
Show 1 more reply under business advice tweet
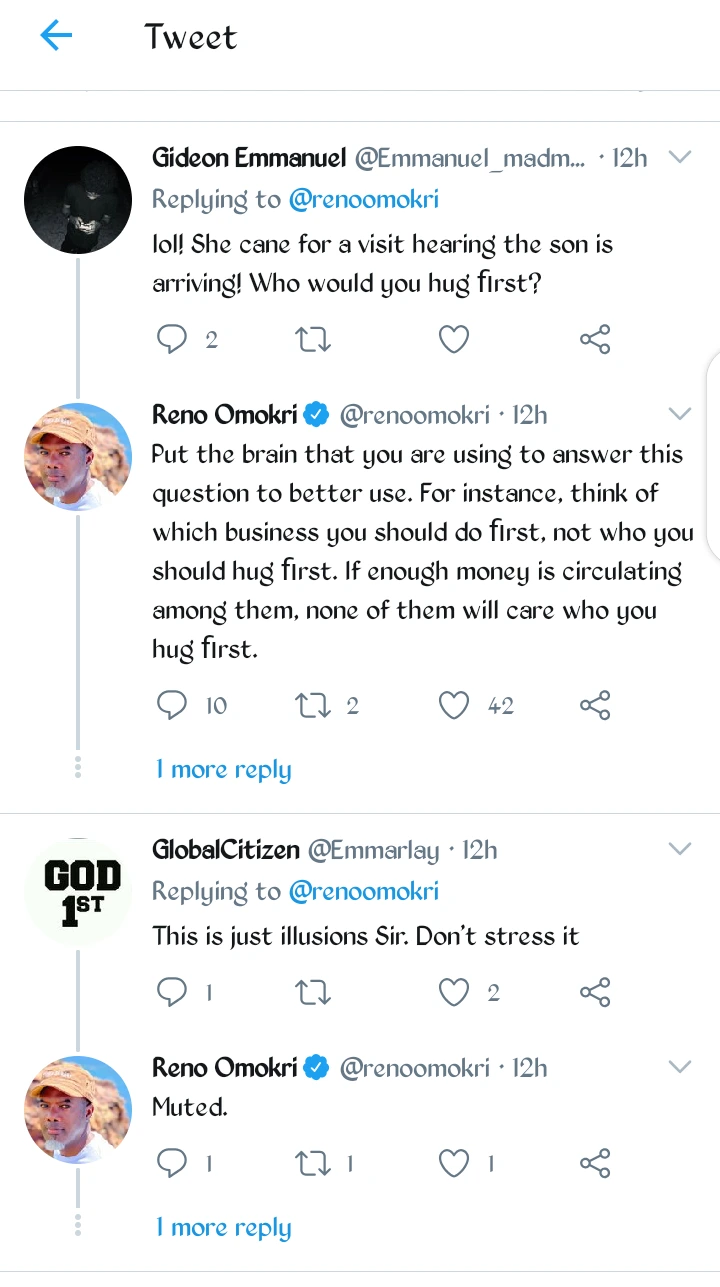click(x=223, y=770)
